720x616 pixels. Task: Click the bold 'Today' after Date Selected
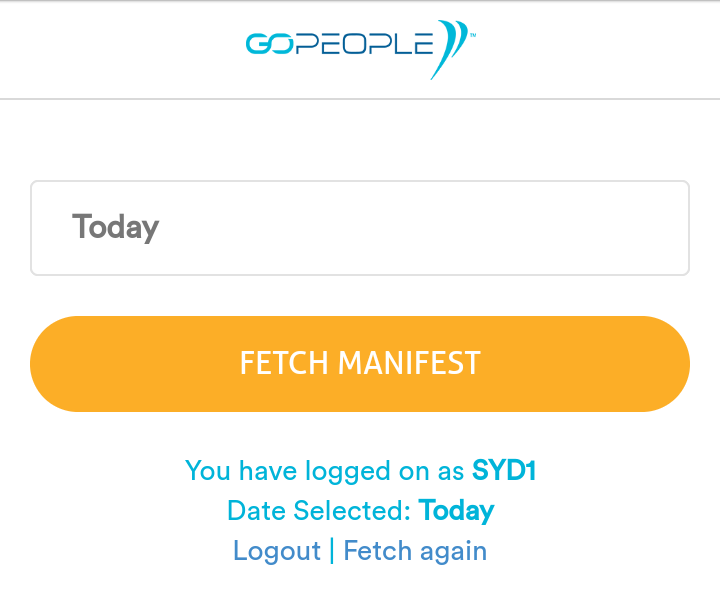[456, 510]
